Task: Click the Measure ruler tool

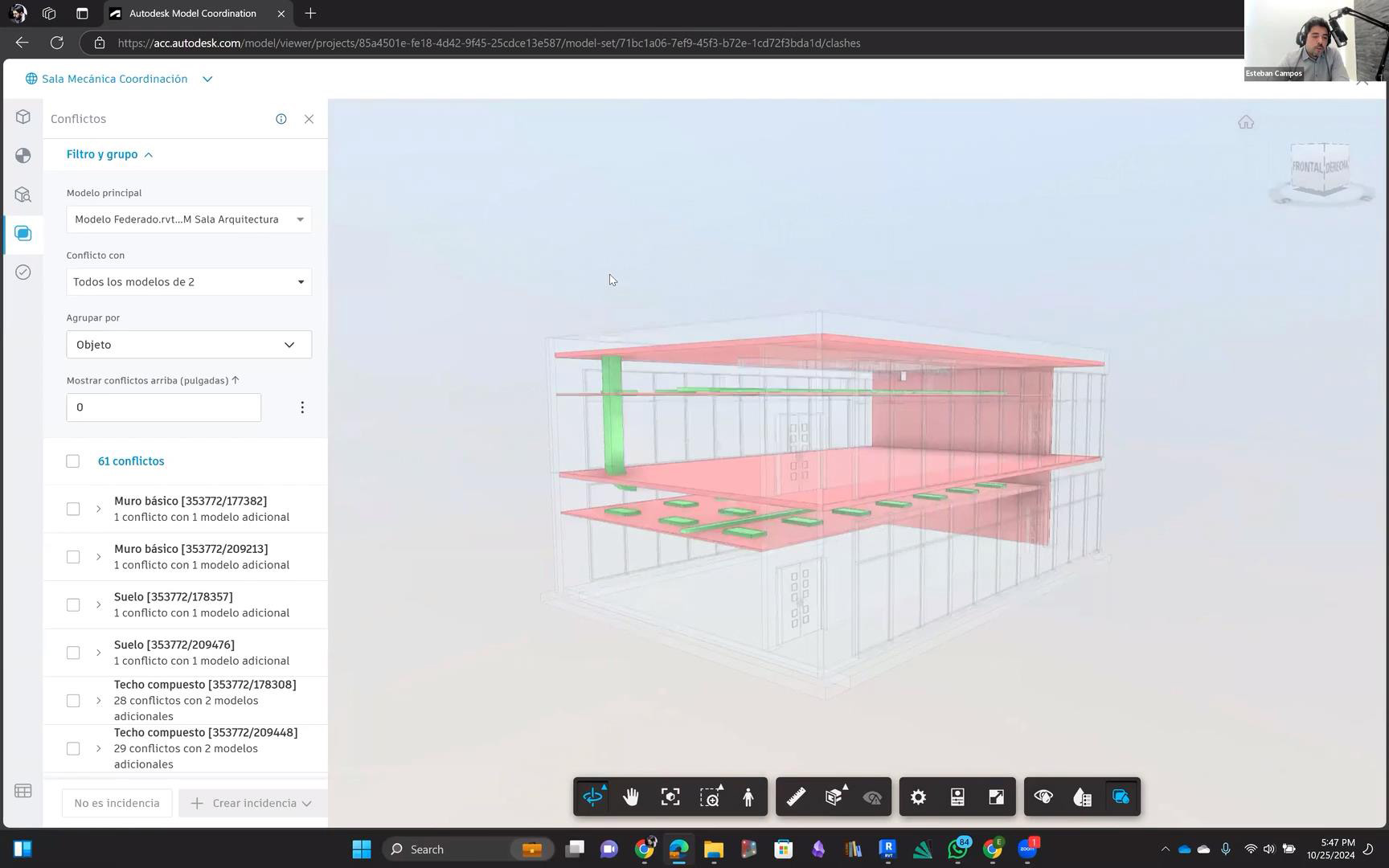Action: click(x=796, y=797)
